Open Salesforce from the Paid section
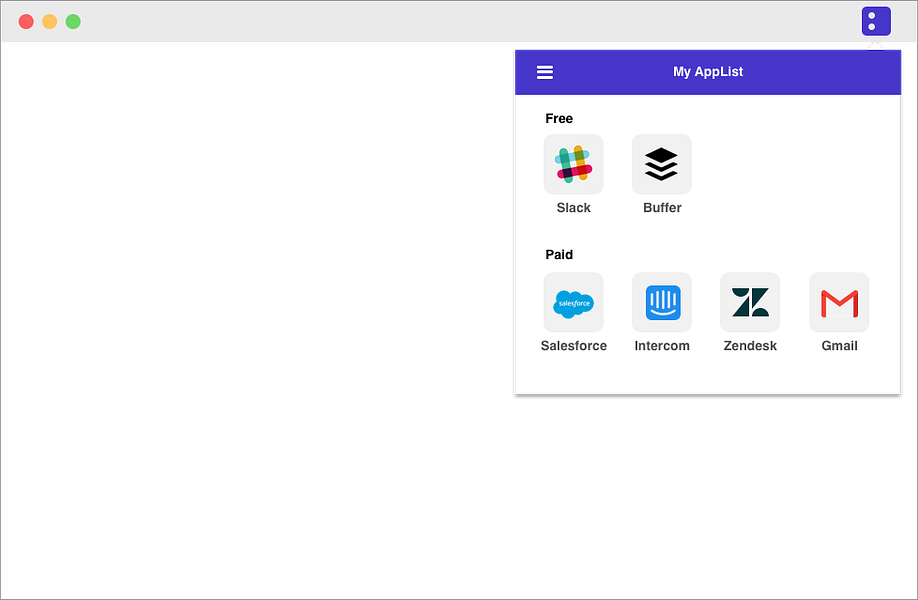Screen dimensions: 918x600 coord(573,302)
